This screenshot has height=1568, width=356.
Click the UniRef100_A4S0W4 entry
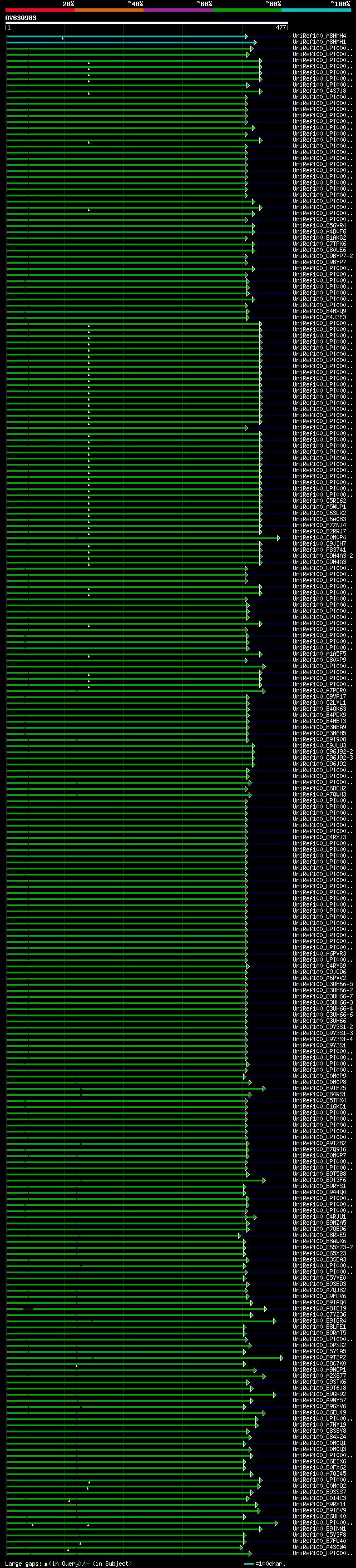click(x=319, y=1547)
